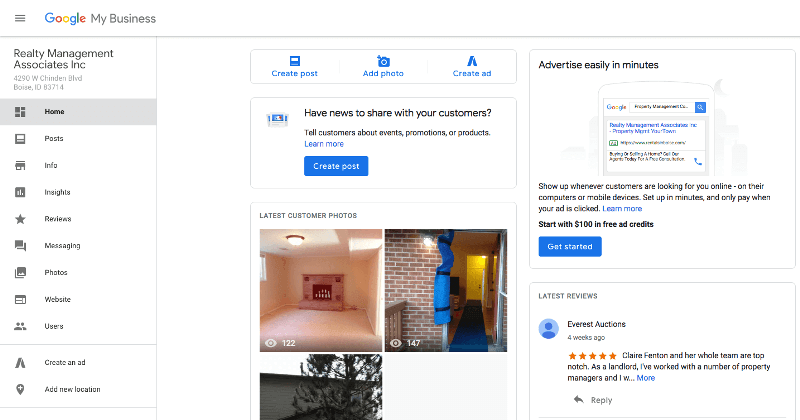Click the 4 weeks ago review timestamp
This screenshot has height=420, width=800.
click(586, 338)
